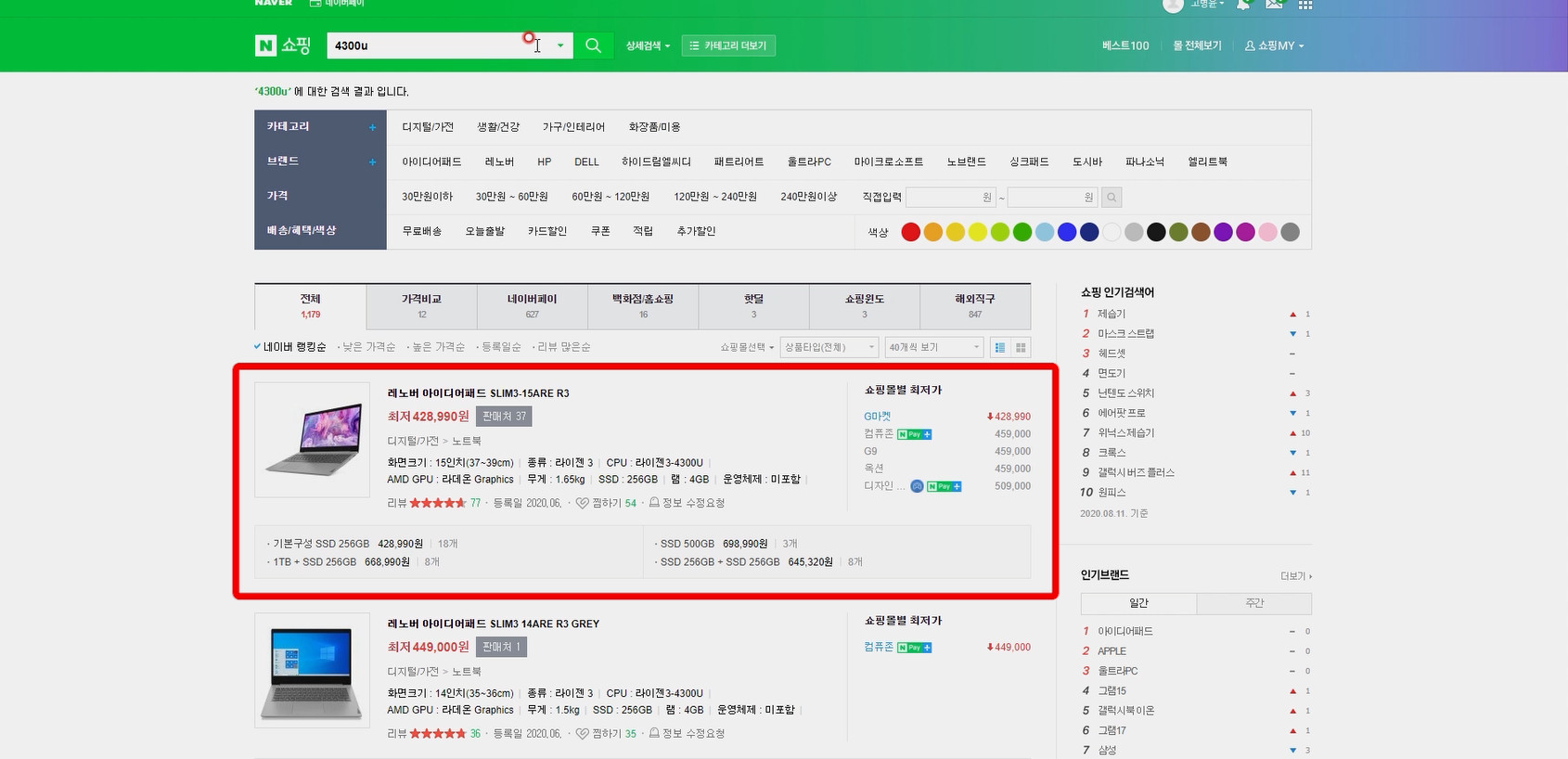Screen dimensions: 1568x759
Task: Filter by brand 레노버
Action: pyautogui.click(x=499, y=161)
